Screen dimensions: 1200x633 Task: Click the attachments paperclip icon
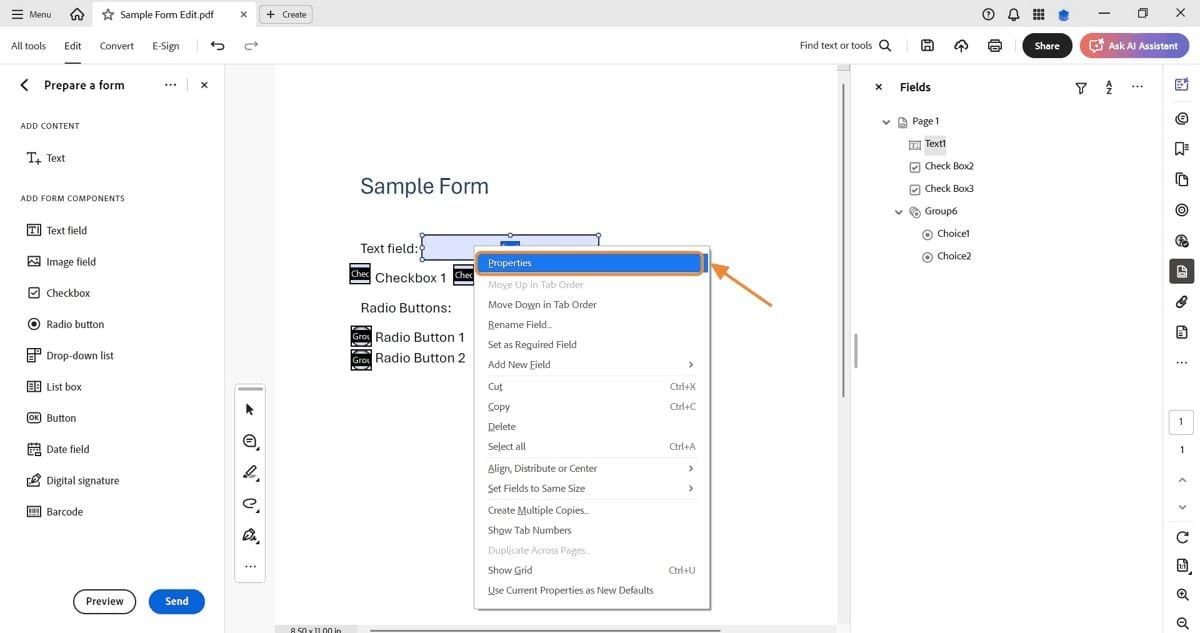tap(1181, 301)
